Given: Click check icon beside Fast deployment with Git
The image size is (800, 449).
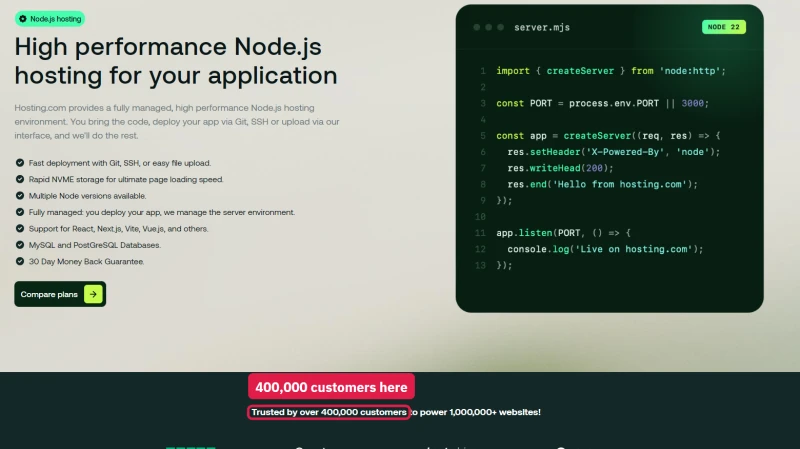Looking at the screenshot, I should coord(20,163).
